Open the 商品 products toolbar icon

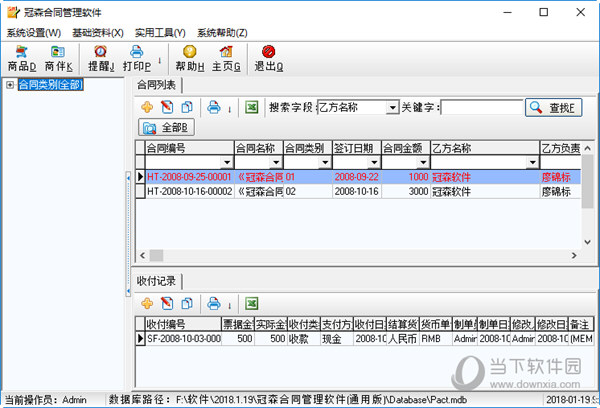coord(21,58)
